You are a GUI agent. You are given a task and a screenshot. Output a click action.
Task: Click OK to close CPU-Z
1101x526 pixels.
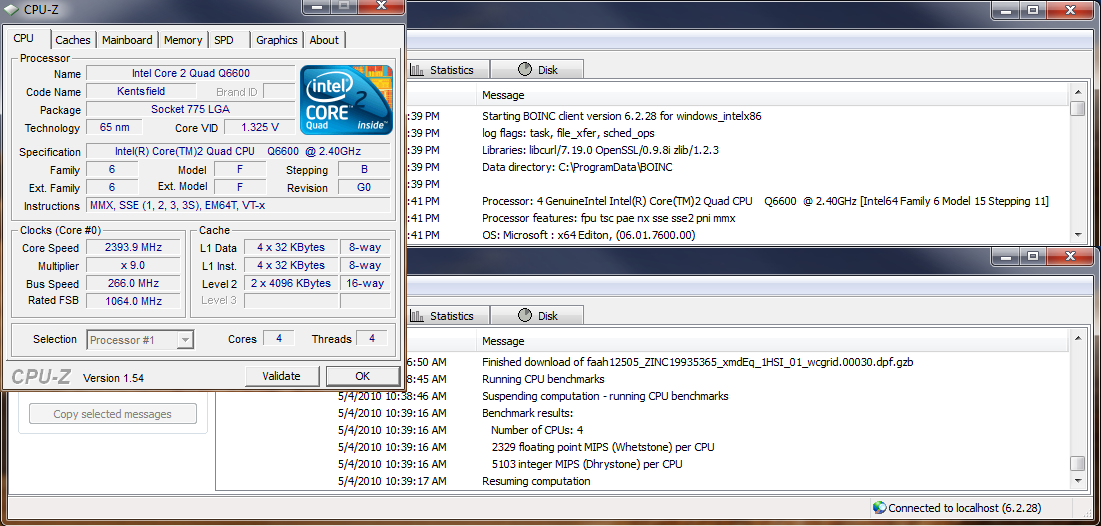[x=362, y=376]
